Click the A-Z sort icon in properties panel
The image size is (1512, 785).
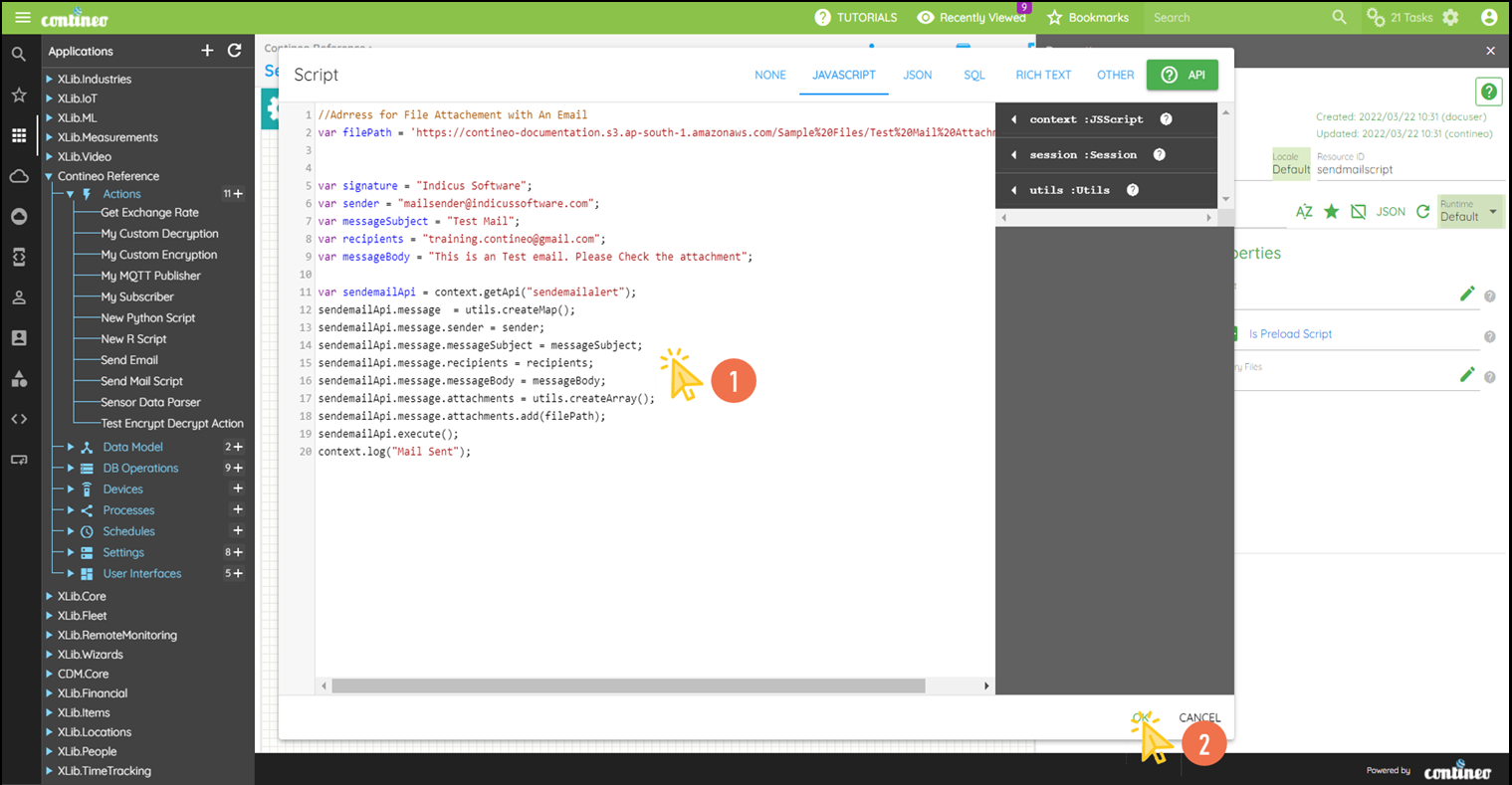tap(1304, 212)
